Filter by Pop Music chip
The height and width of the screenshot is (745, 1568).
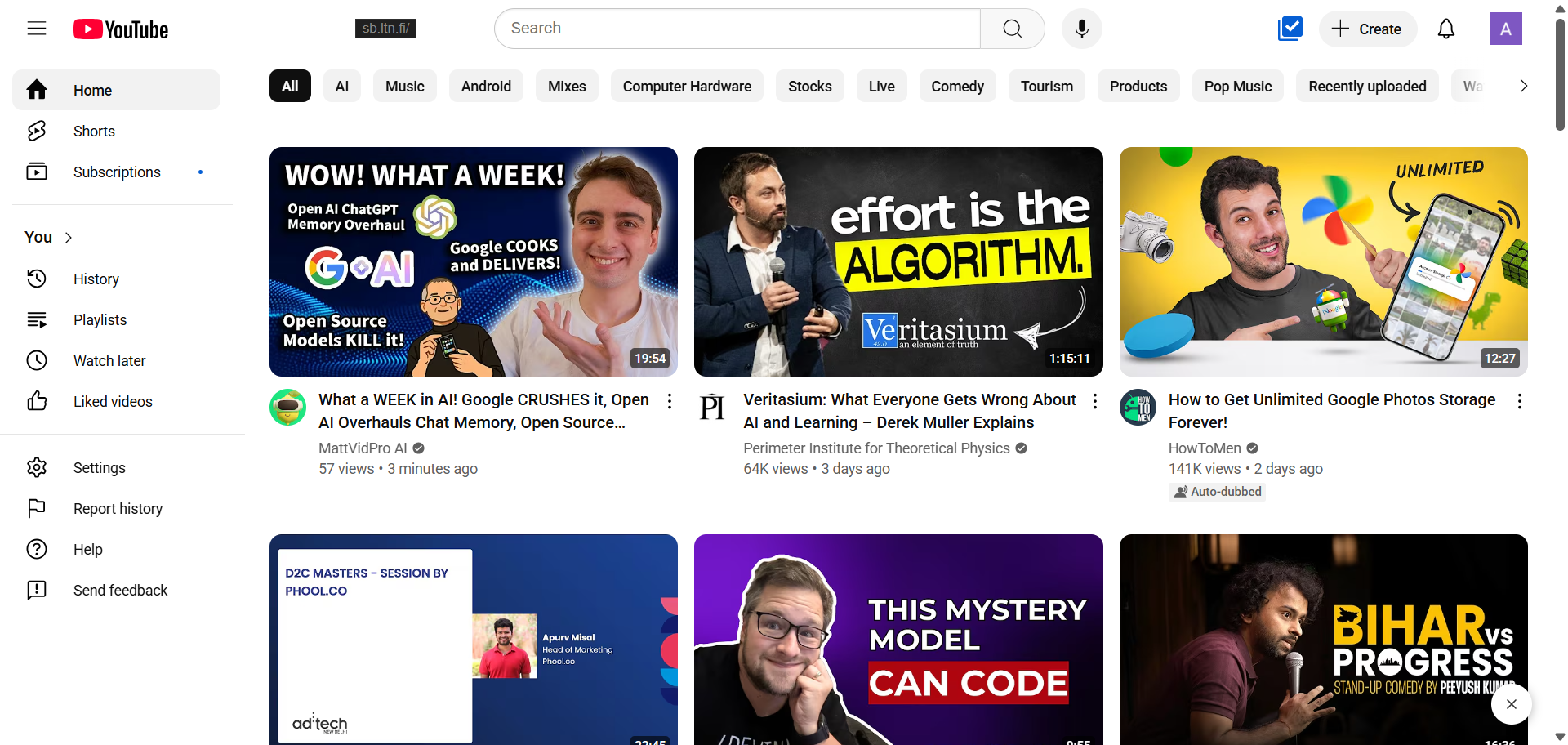(x=1238, y=87)
